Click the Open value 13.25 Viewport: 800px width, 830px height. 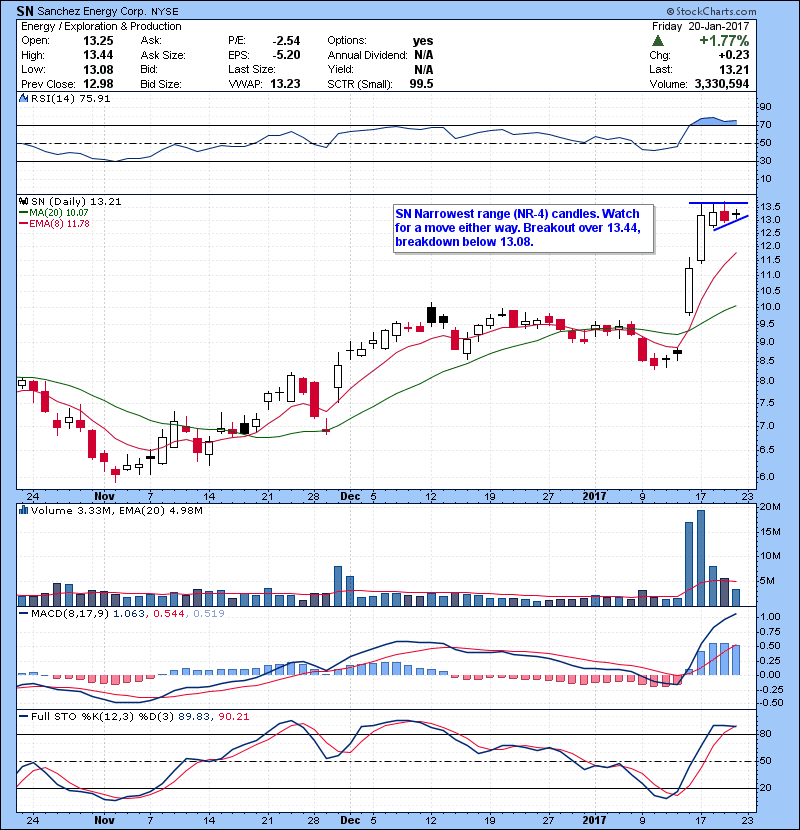pos(98,41)
